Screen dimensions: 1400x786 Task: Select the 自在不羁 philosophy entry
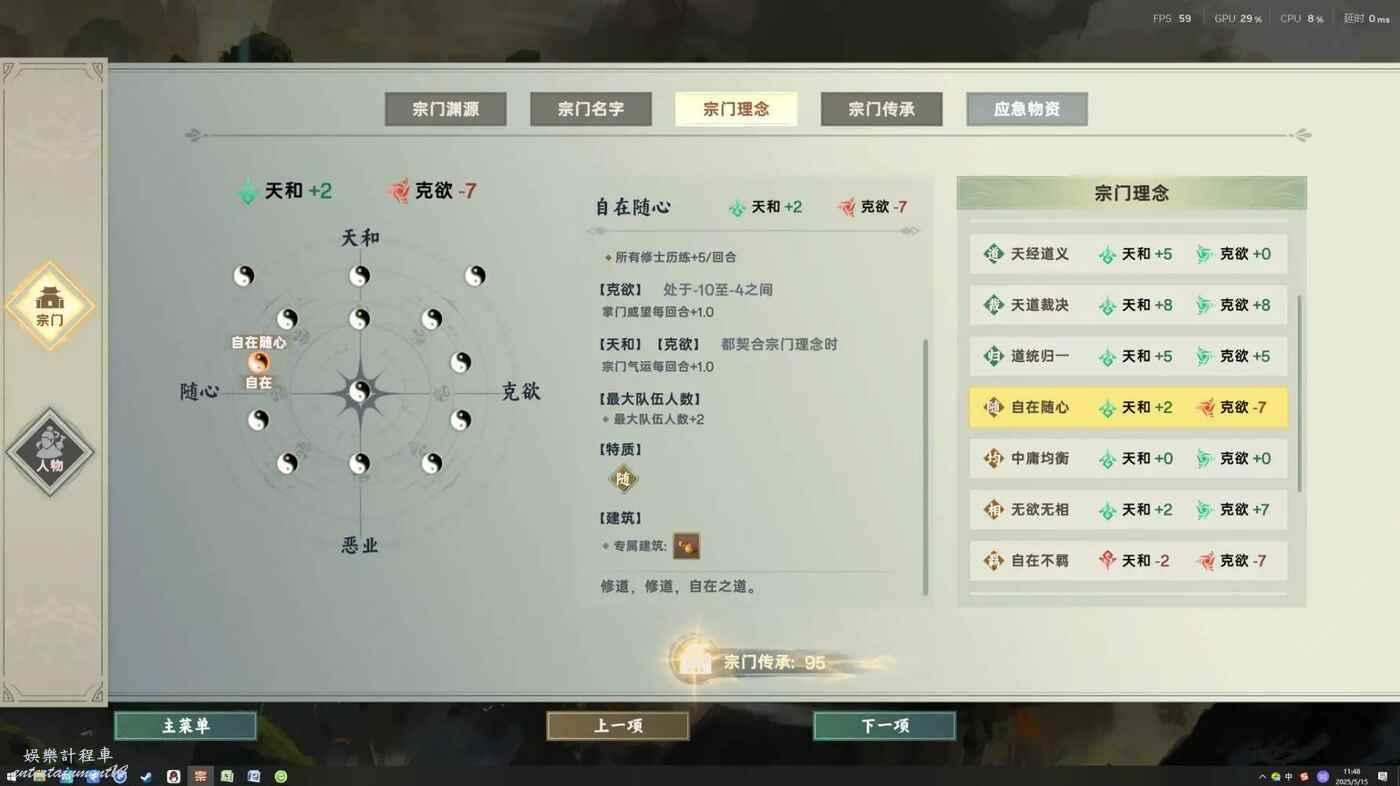point(1128,560)
